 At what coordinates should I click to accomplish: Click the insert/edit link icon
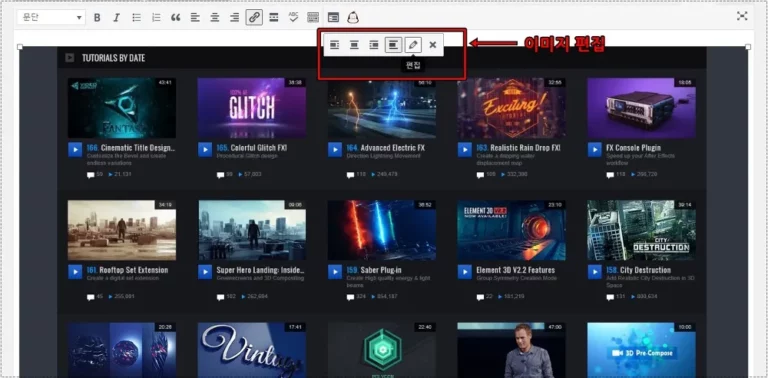(x=254, y=18)
